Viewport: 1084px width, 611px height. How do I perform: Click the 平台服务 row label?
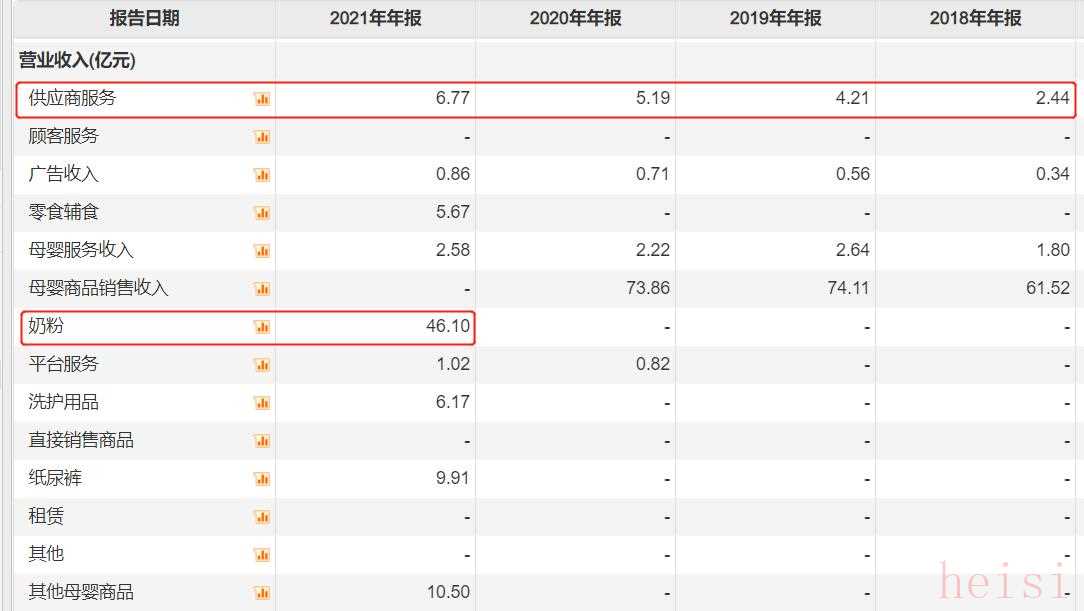pos(64,364)
